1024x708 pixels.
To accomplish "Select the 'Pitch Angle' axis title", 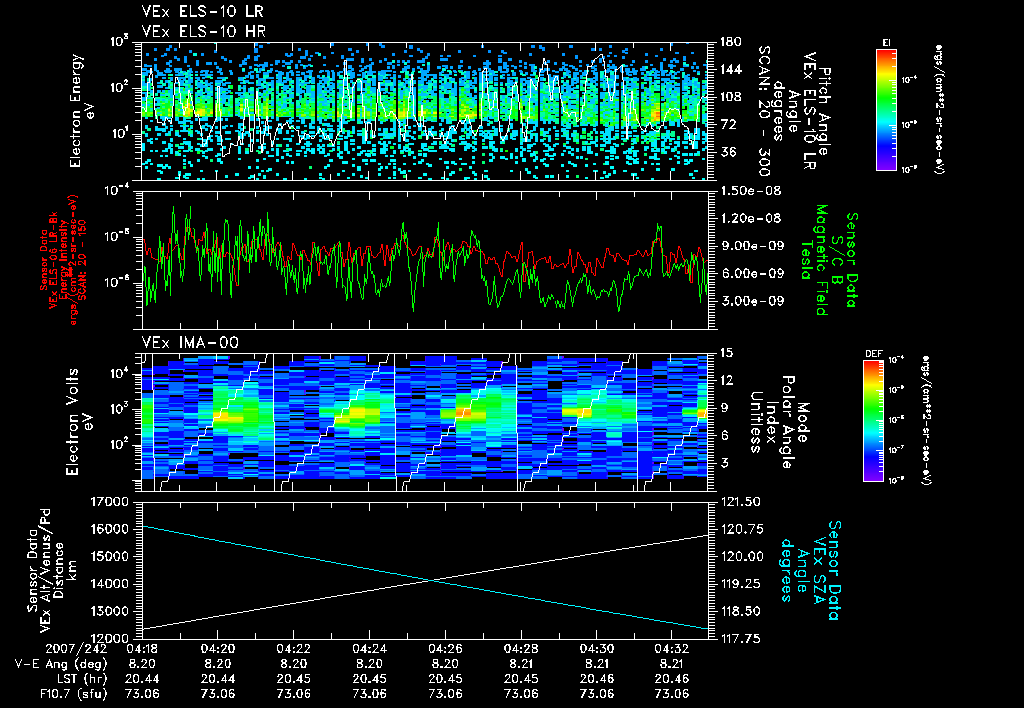I will (x=824, y=111).
